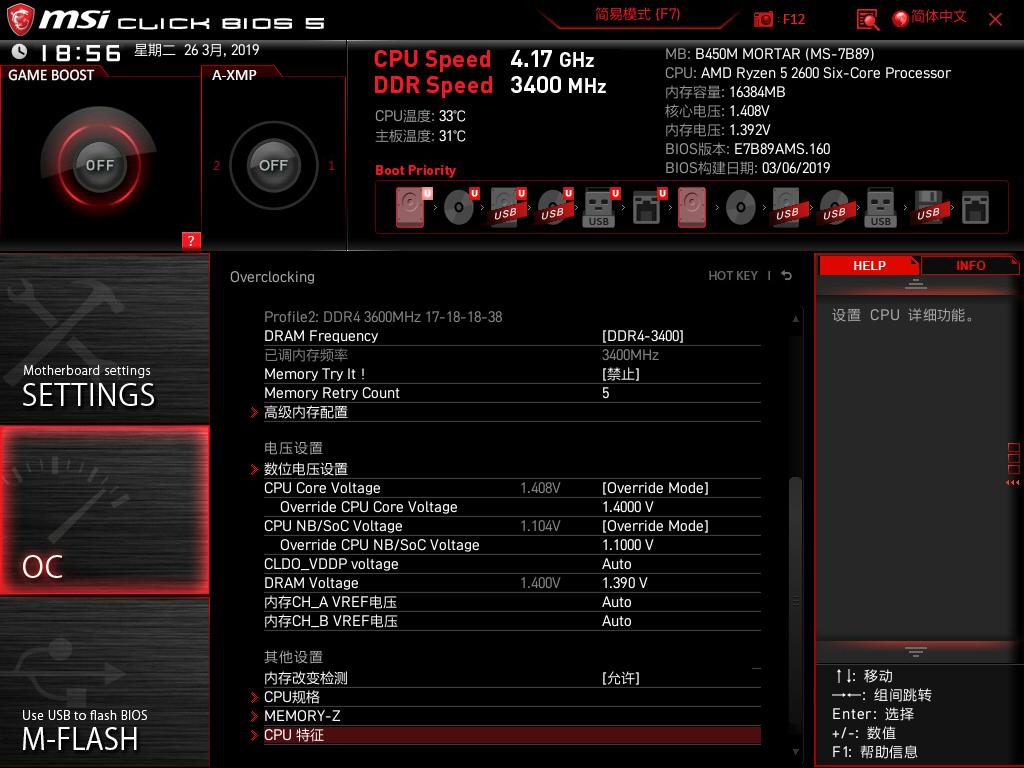
Task: Click the settings list scrollbar up arrow
Action: pos(795,319)
